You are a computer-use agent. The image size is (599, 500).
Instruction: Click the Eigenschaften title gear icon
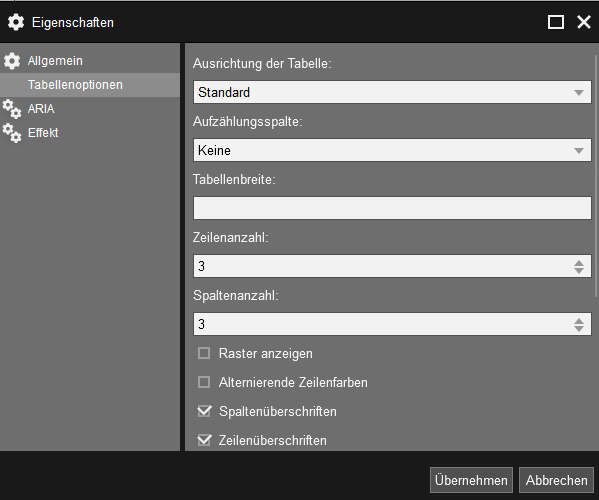pos(16,22)
